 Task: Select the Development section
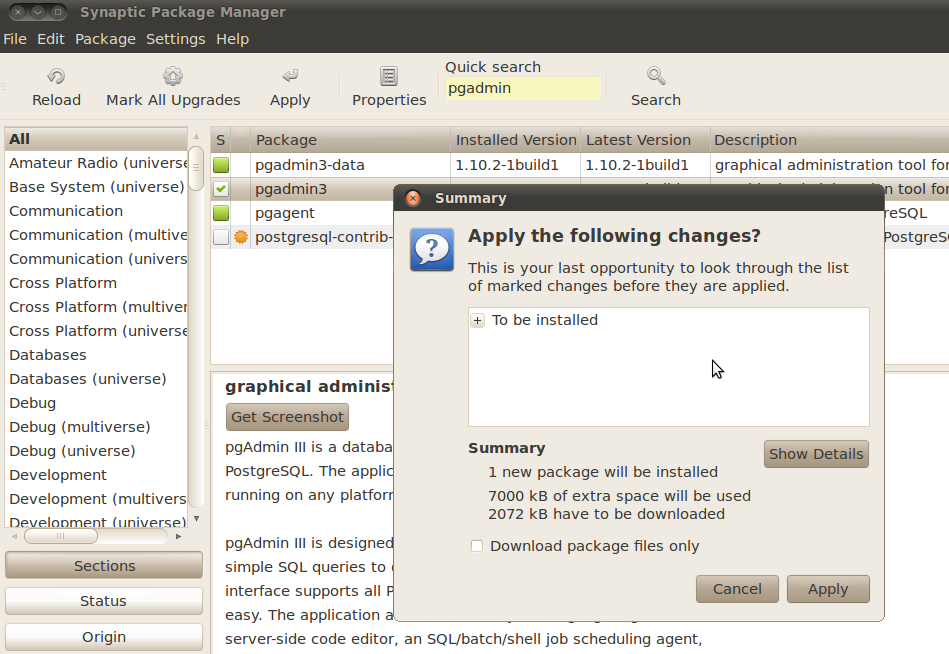coord(96,475)
